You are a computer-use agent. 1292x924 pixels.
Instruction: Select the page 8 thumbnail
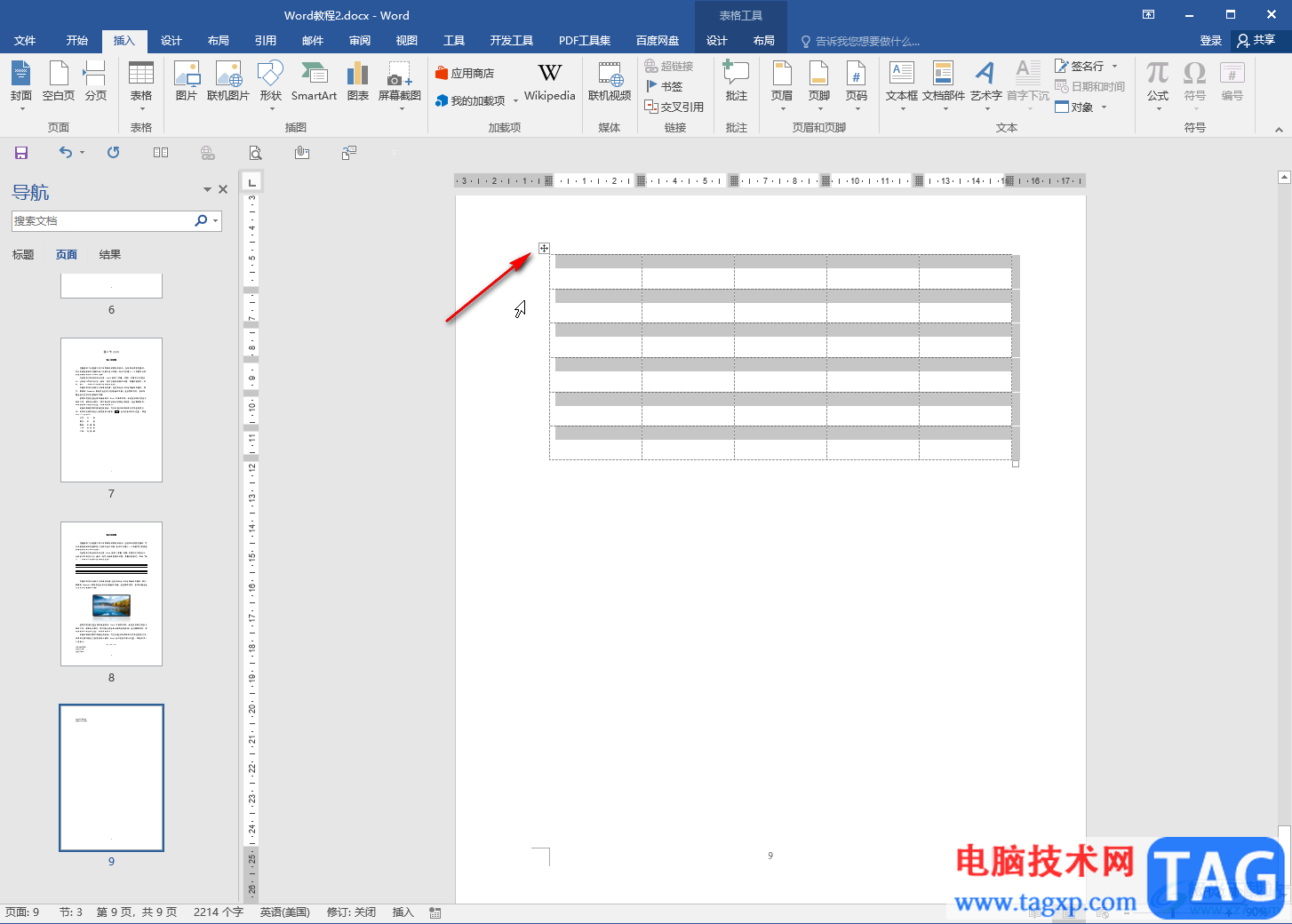(x=111, y=593)
